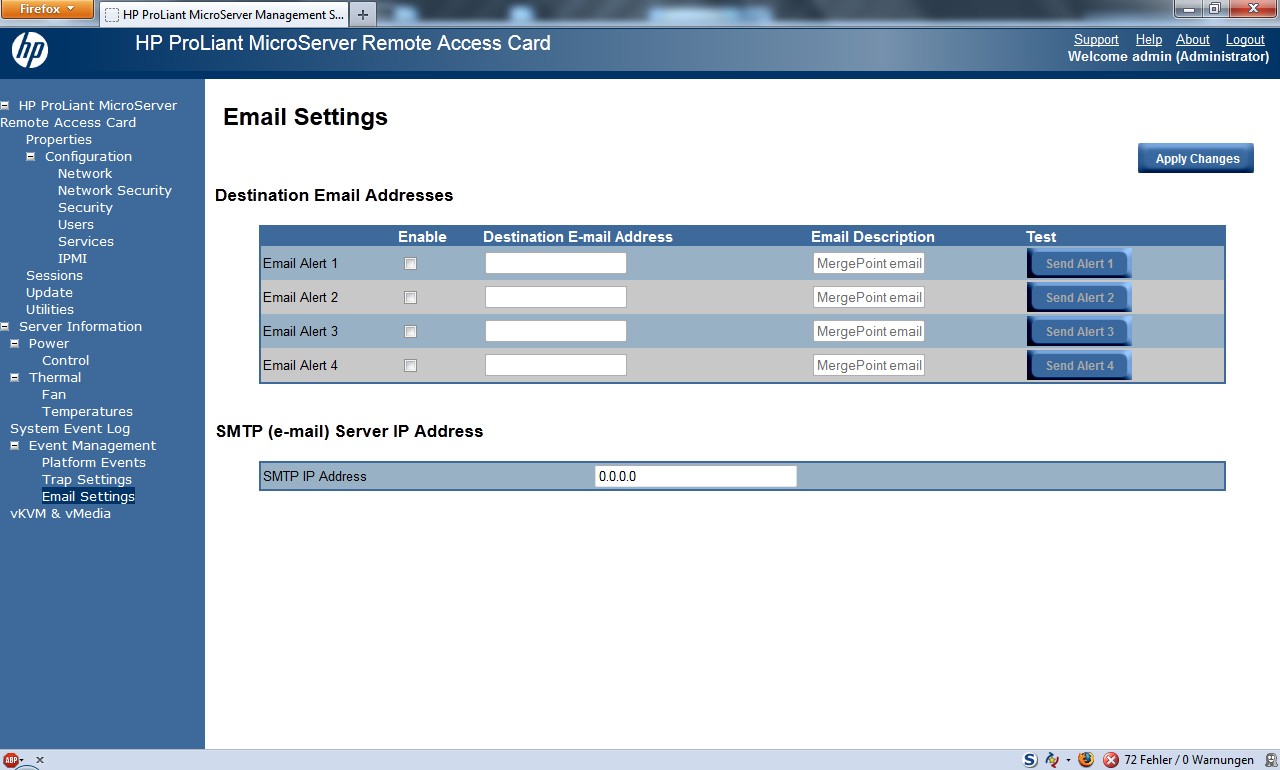The image size is (1280, 770).
Task: Open vKVM & vMedia page
Action: coord(60,513)
